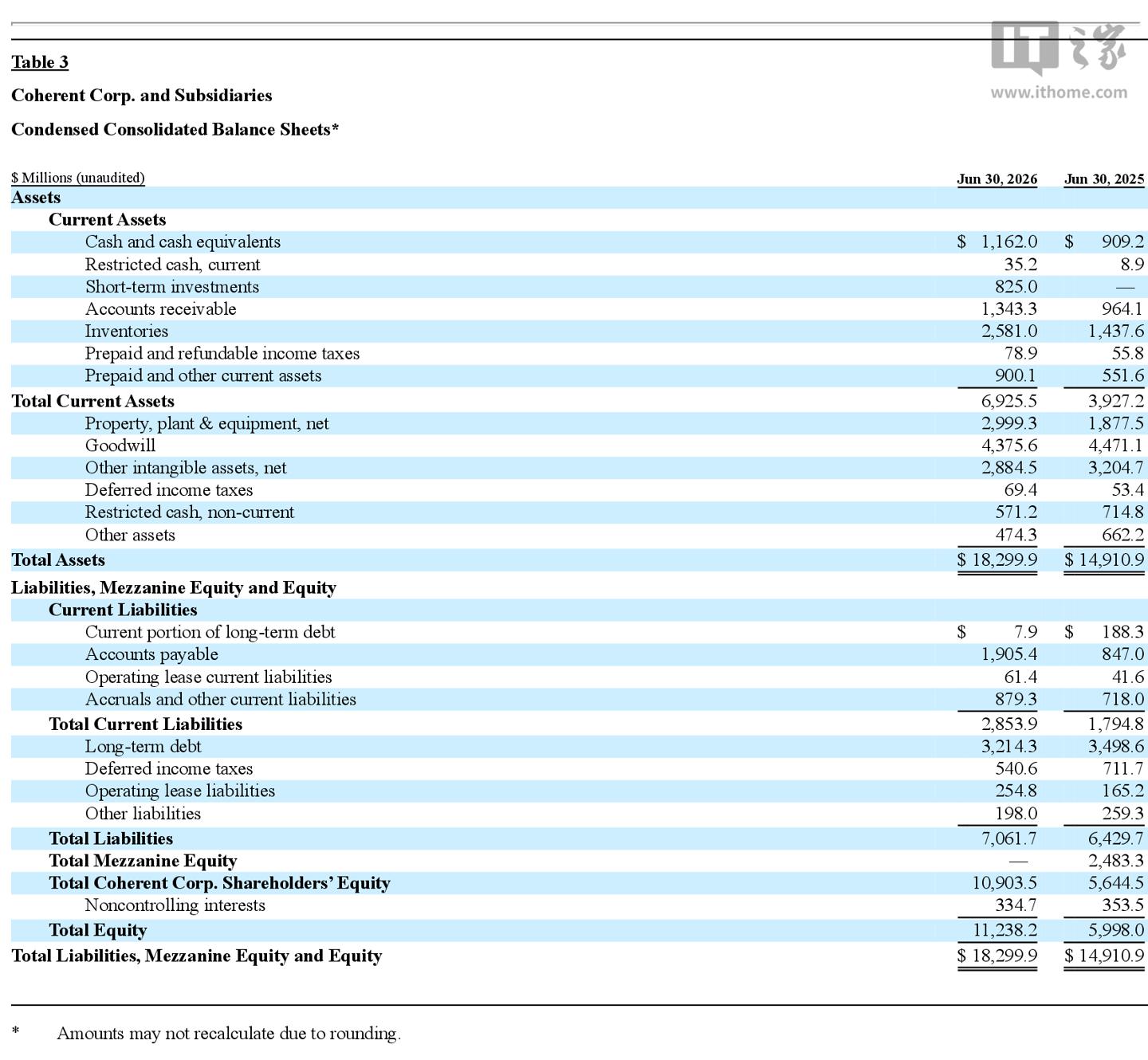Select the 2,853.9 total current liabilities value
1148x1060 pixels.
[1009, 724]
